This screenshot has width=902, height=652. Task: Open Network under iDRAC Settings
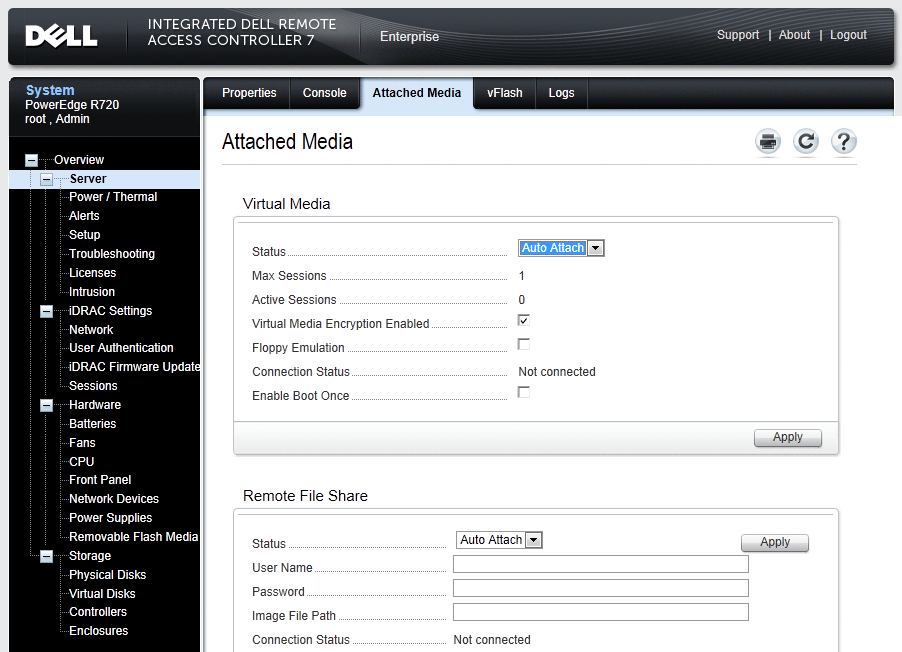coord(91,330)
